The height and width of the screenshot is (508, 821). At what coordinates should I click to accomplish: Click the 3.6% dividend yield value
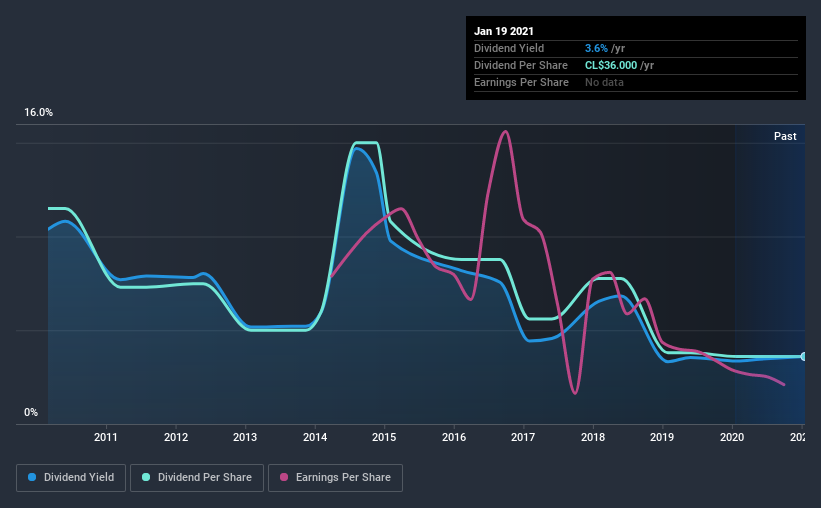coord(596,48)
